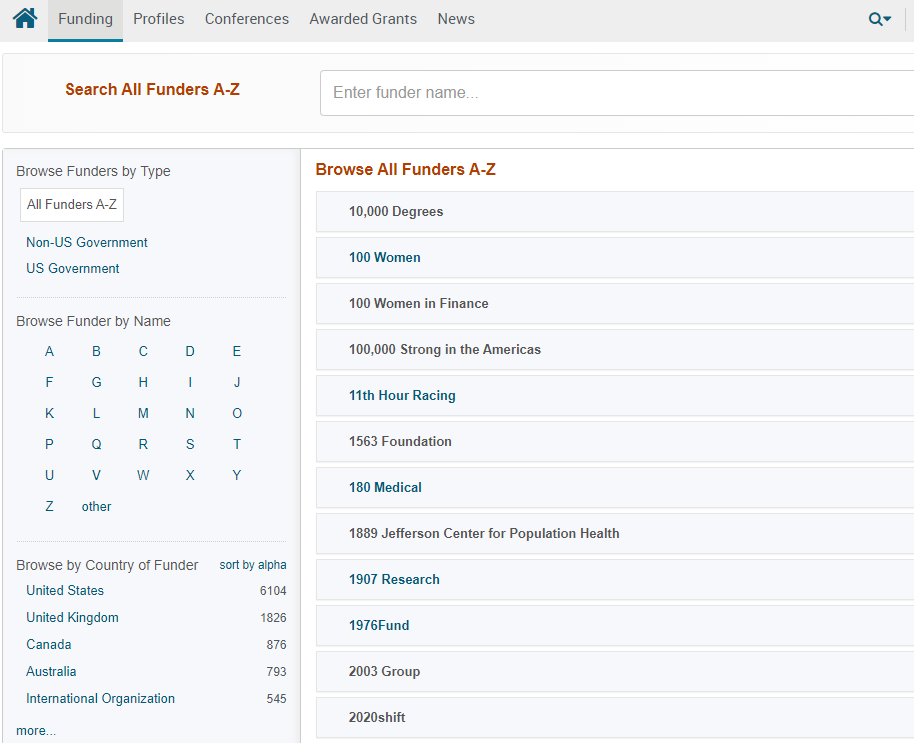This screenshot has width=914, height=743.
Task: Open 1907 Research funder row
Action: tap(394, 580)
